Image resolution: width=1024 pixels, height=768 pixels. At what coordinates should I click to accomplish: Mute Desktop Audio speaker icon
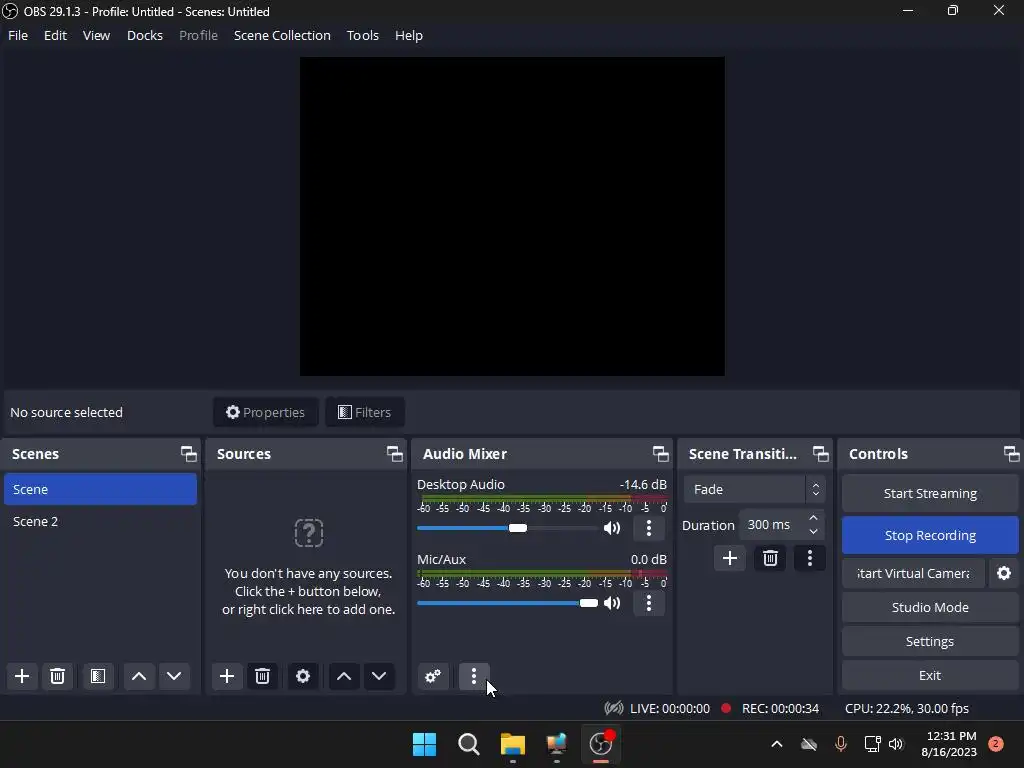coord(612,528)
